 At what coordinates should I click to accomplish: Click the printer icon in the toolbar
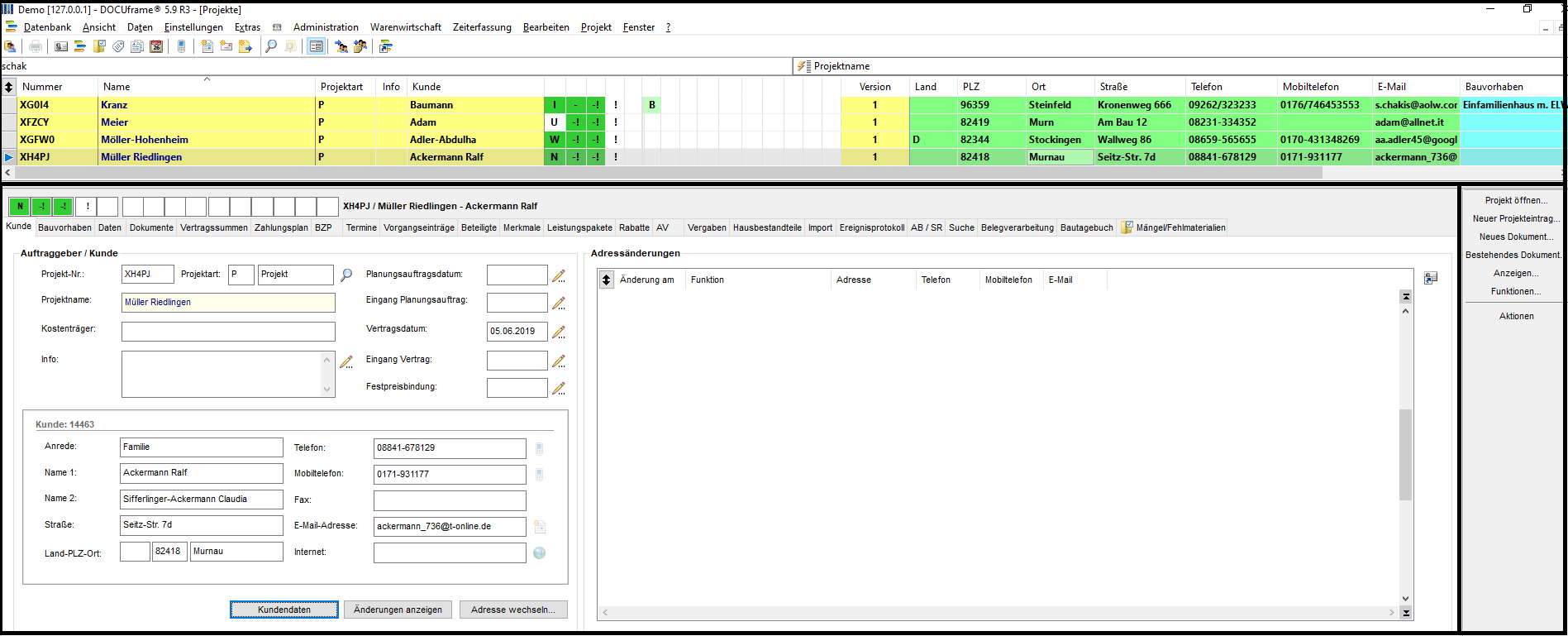pyautogui.click(x=36, y=46)
